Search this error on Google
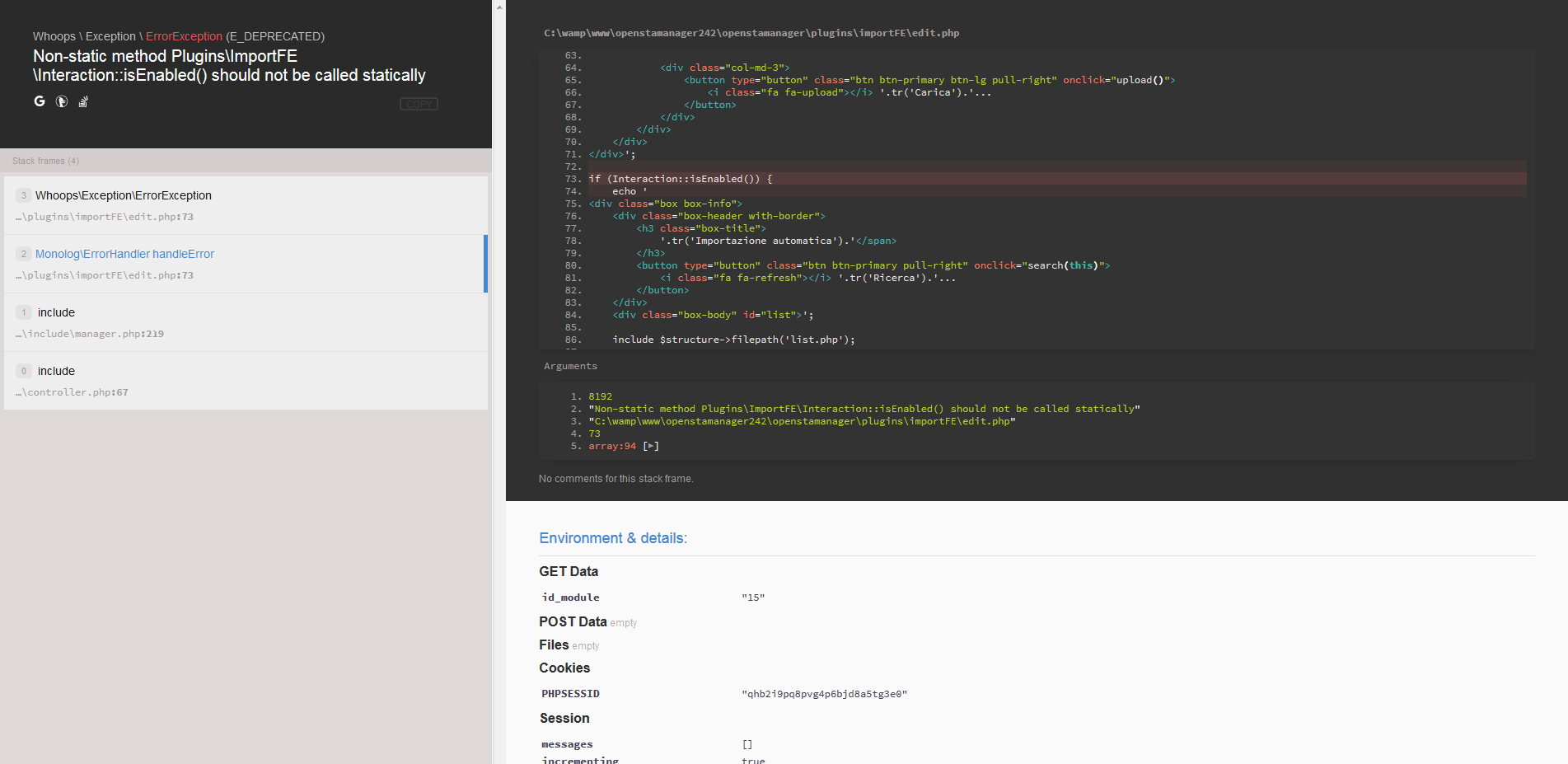This screenshot has height=764, width=1568. (39, 101)
